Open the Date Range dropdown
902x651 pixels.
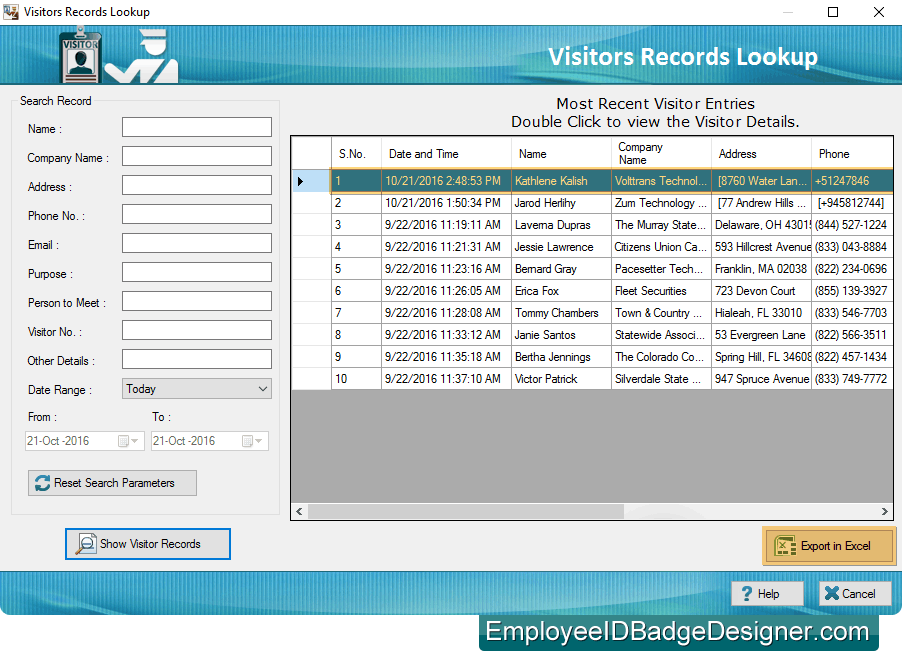(x=264, y=388)
